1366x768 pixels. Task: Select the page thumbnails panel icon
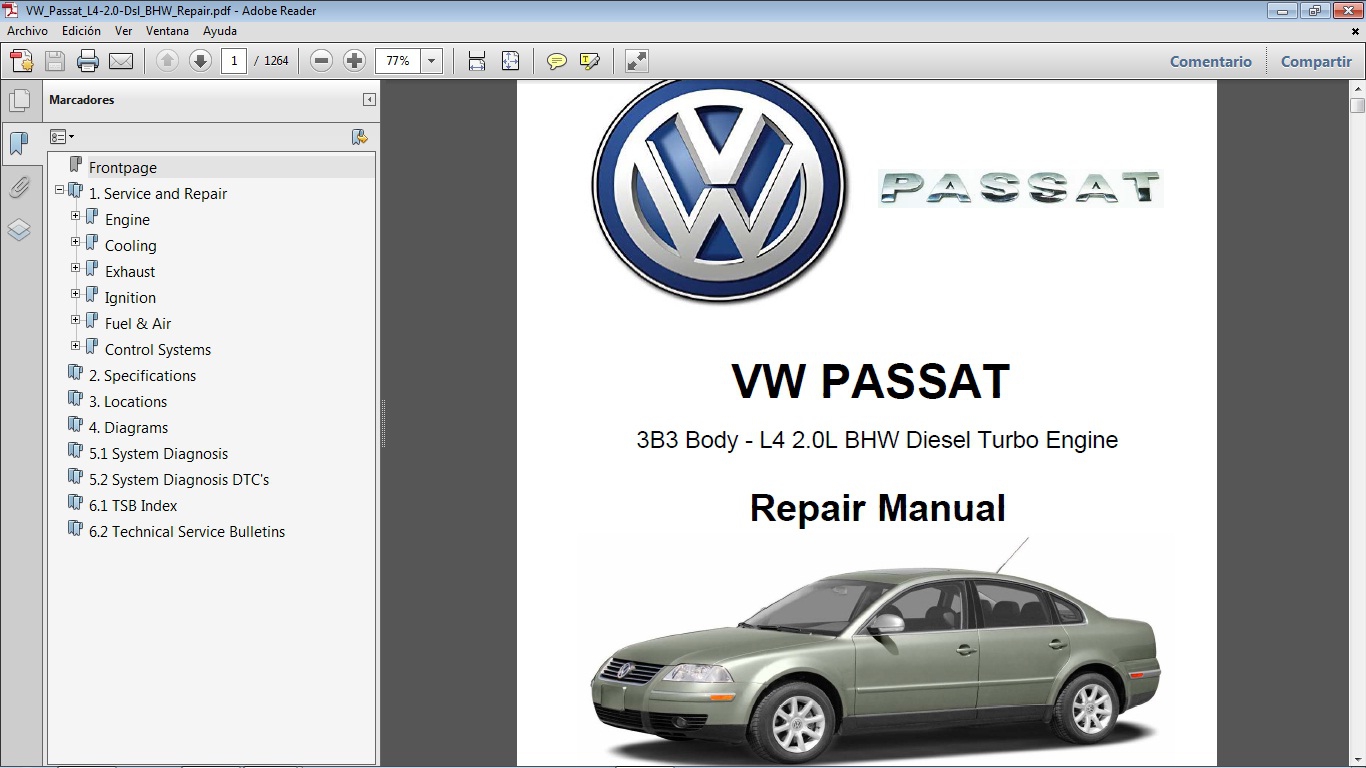click(21, 100)
